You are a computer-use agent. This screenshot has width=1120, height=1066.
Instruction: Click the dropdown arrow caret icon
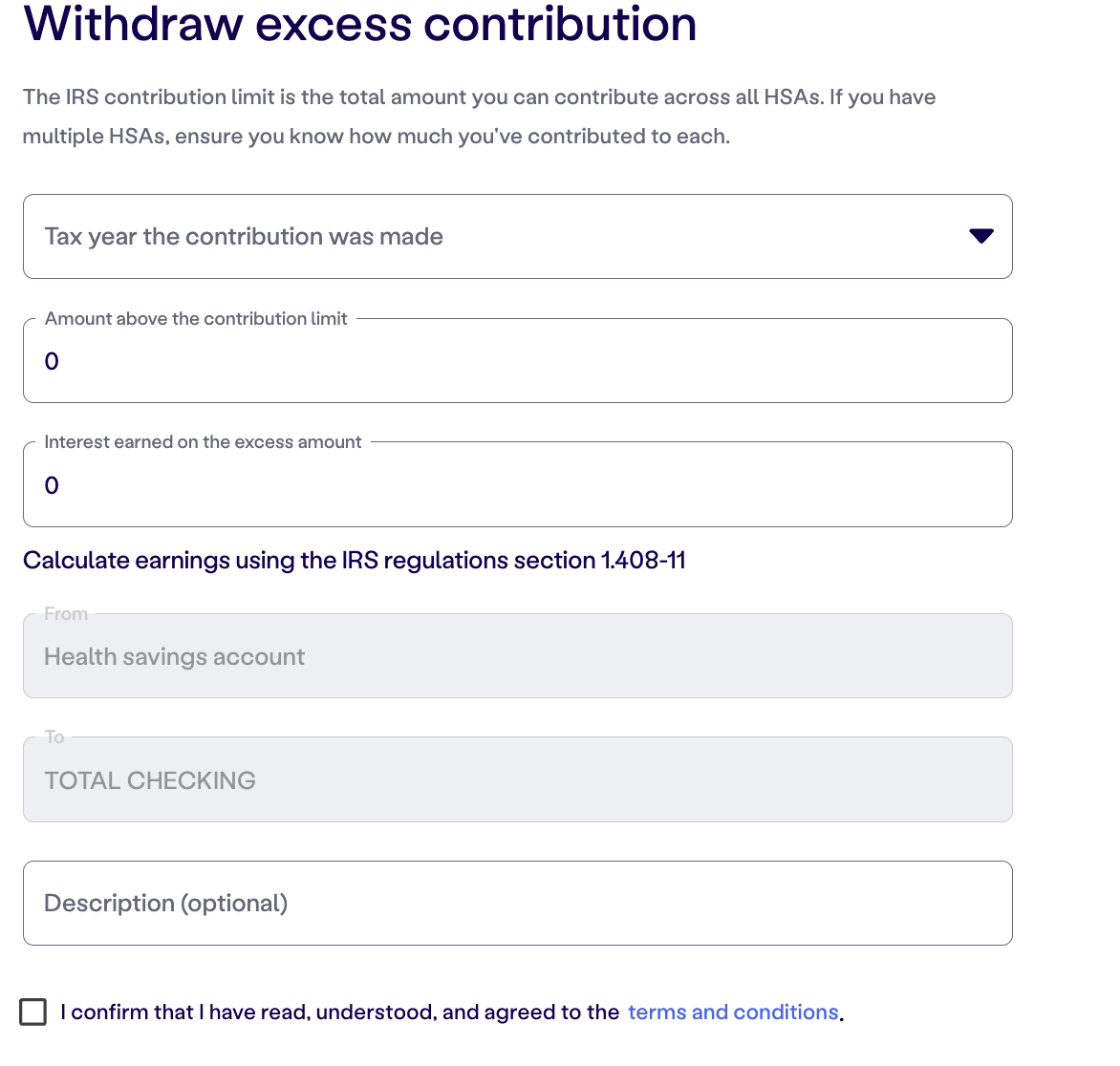[981, 236]
